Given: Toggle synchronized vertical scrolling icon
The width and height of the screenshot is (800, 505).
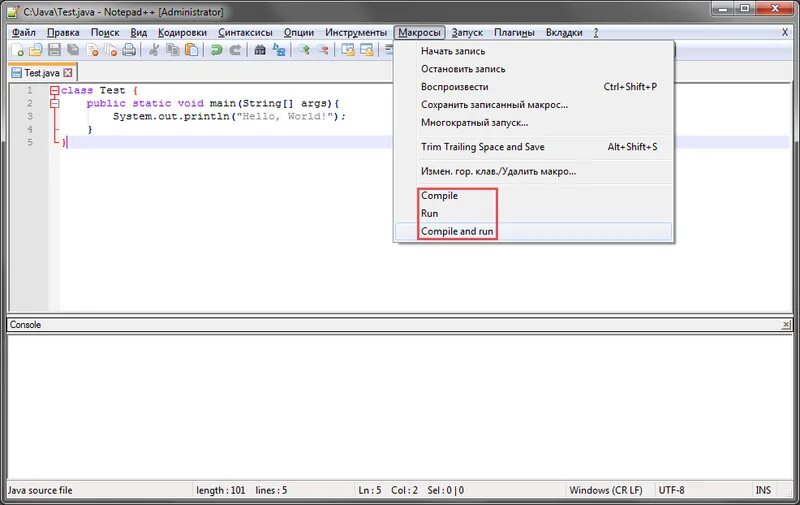Looking at the screenshot, I should [348, 50].
